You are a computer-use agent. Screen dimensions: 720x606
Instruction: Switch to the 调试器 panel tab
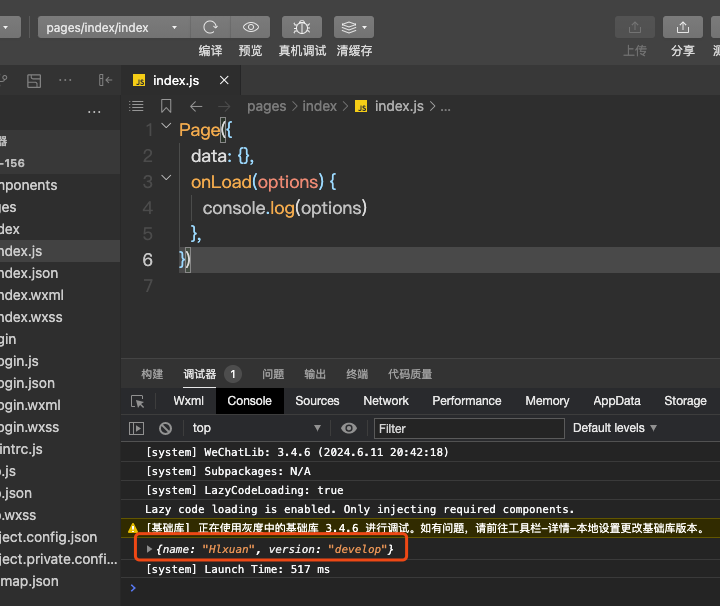point(200,374)
